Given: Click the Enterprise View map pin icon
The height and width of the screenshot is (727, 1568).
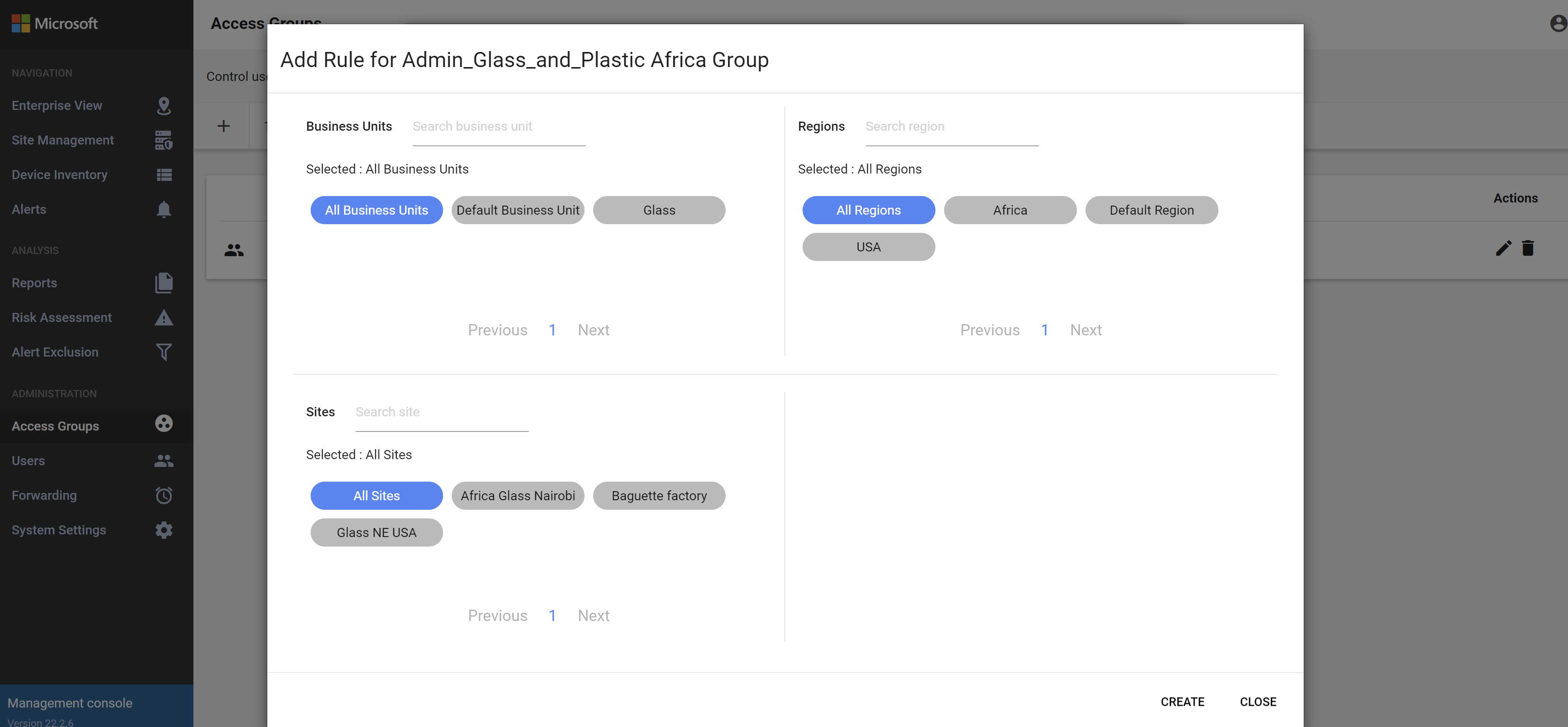Looking at the screenshot, I should 163,105.
